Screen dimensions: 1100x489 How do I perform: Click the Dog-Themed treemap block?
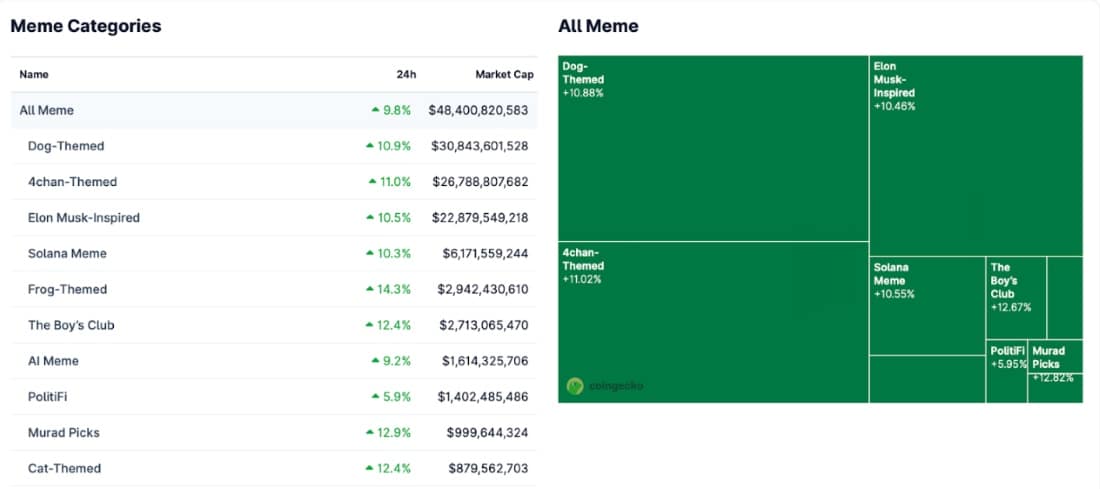tap(713, 150)
